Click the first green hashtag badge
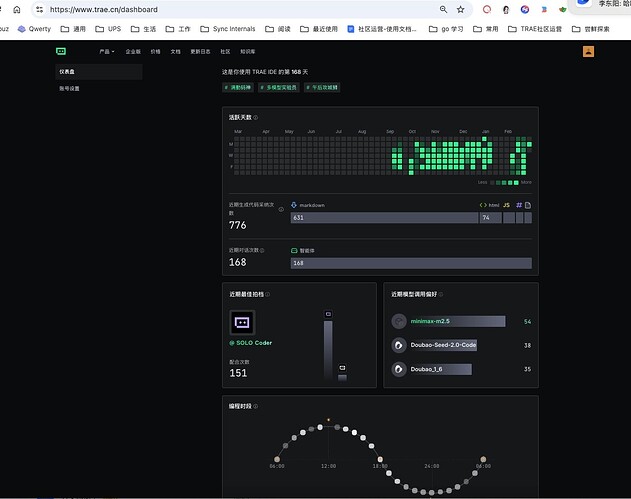631x499 pixels. [x=238, y=87]
